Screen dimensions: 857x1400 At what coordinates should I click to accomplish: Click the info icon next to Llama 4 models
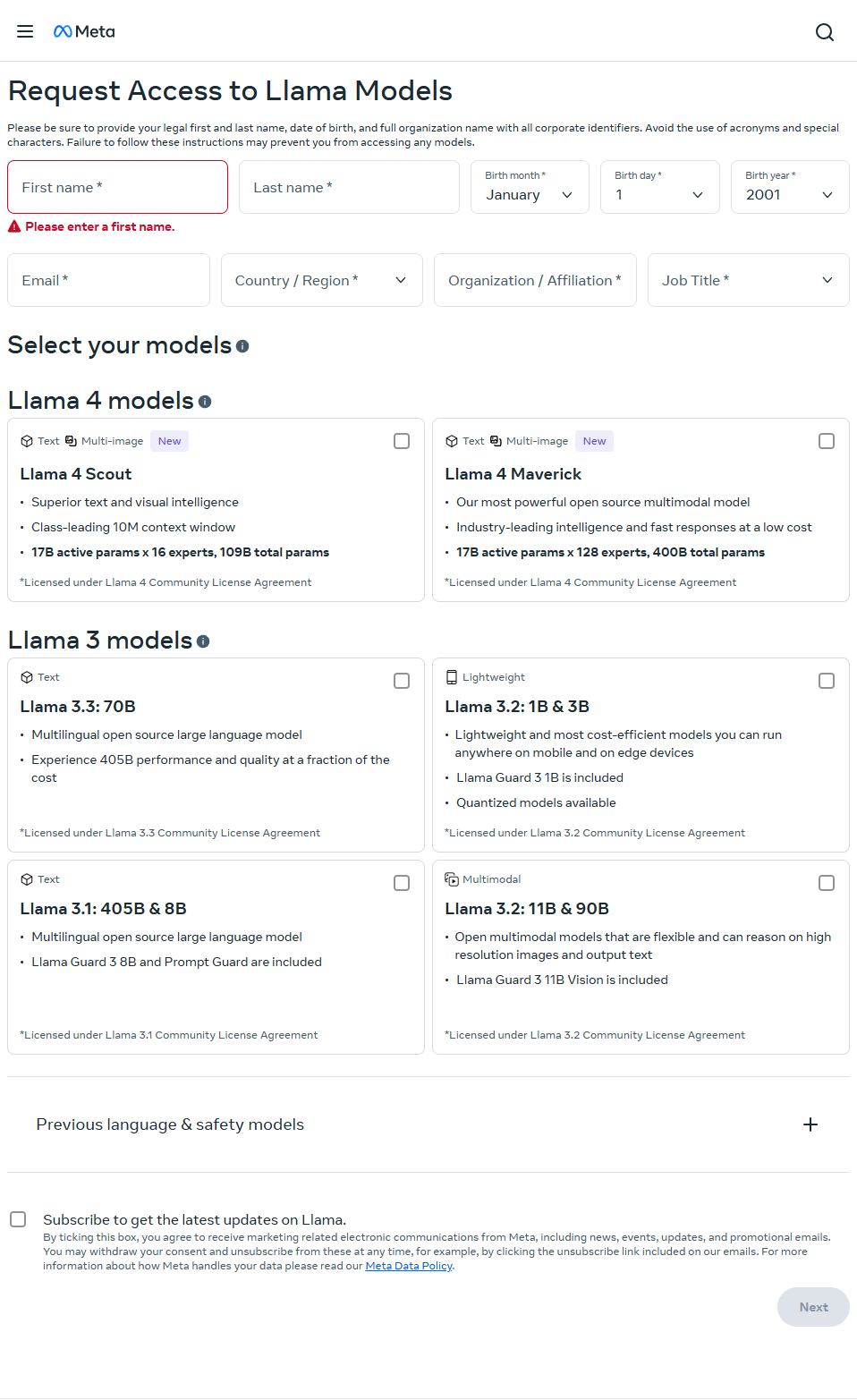click(204, 402)
